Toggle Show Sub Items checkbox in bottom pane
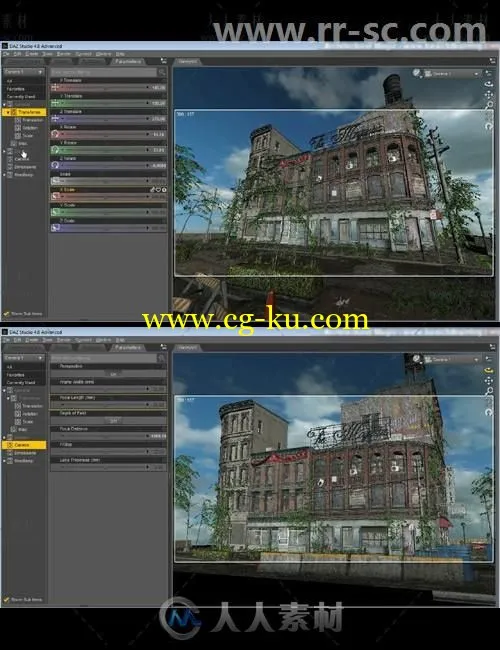The width and height of the screenshot is (500, 650). point(6,599)
